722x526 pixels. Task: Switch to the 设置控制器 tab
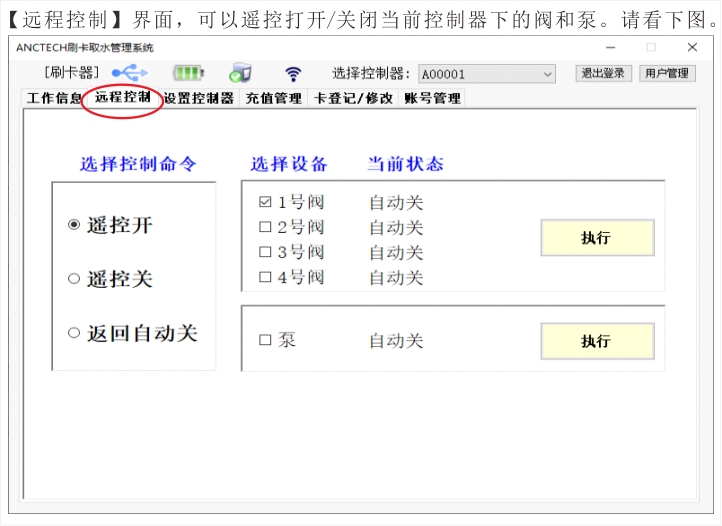coord(199,98)
